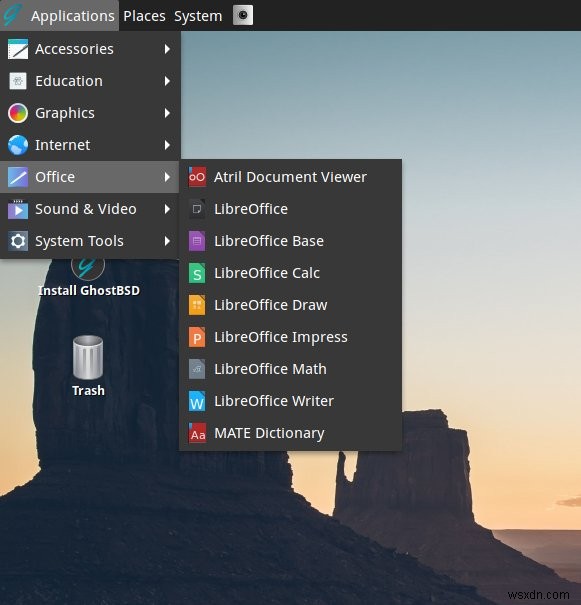Open the Internet category
The image size is (581, 605).
[x=90, y=145]
